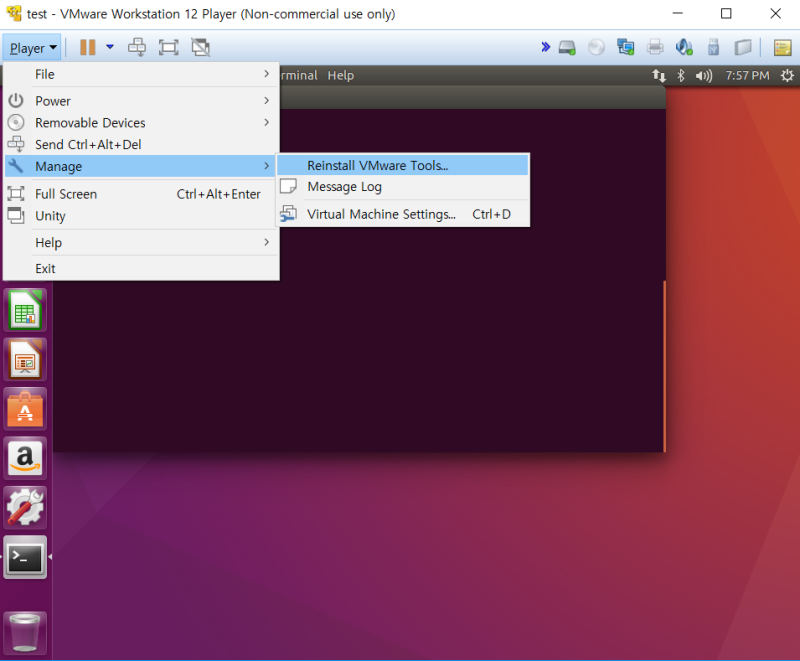Click the sound card device icon
This screenshot has width=800, height=661.
coord(684,47)
